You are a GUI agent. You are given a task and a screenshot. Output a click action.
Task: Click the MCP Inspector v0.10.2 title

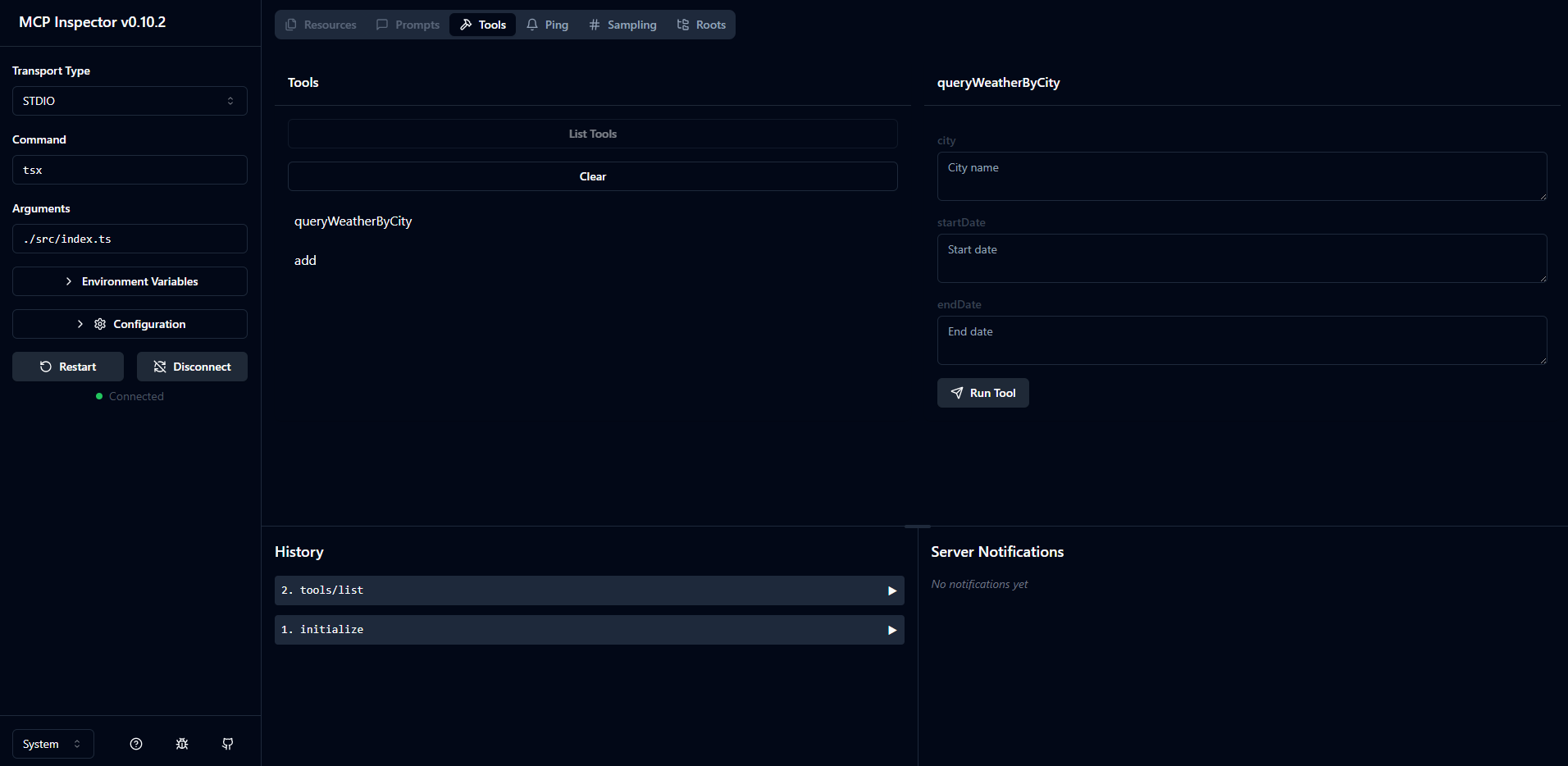point(92,22)
